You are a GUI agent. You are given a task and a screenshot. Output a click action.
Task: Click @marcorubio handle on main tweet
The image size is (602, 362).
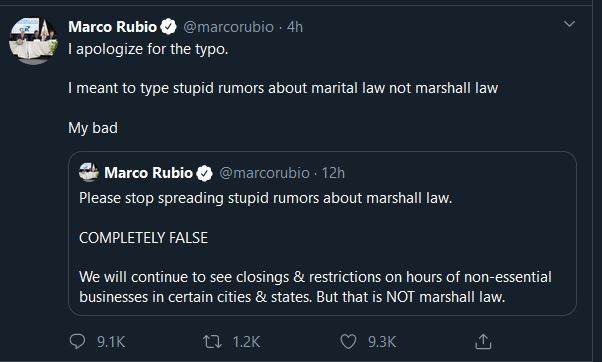tap(228, 27)
